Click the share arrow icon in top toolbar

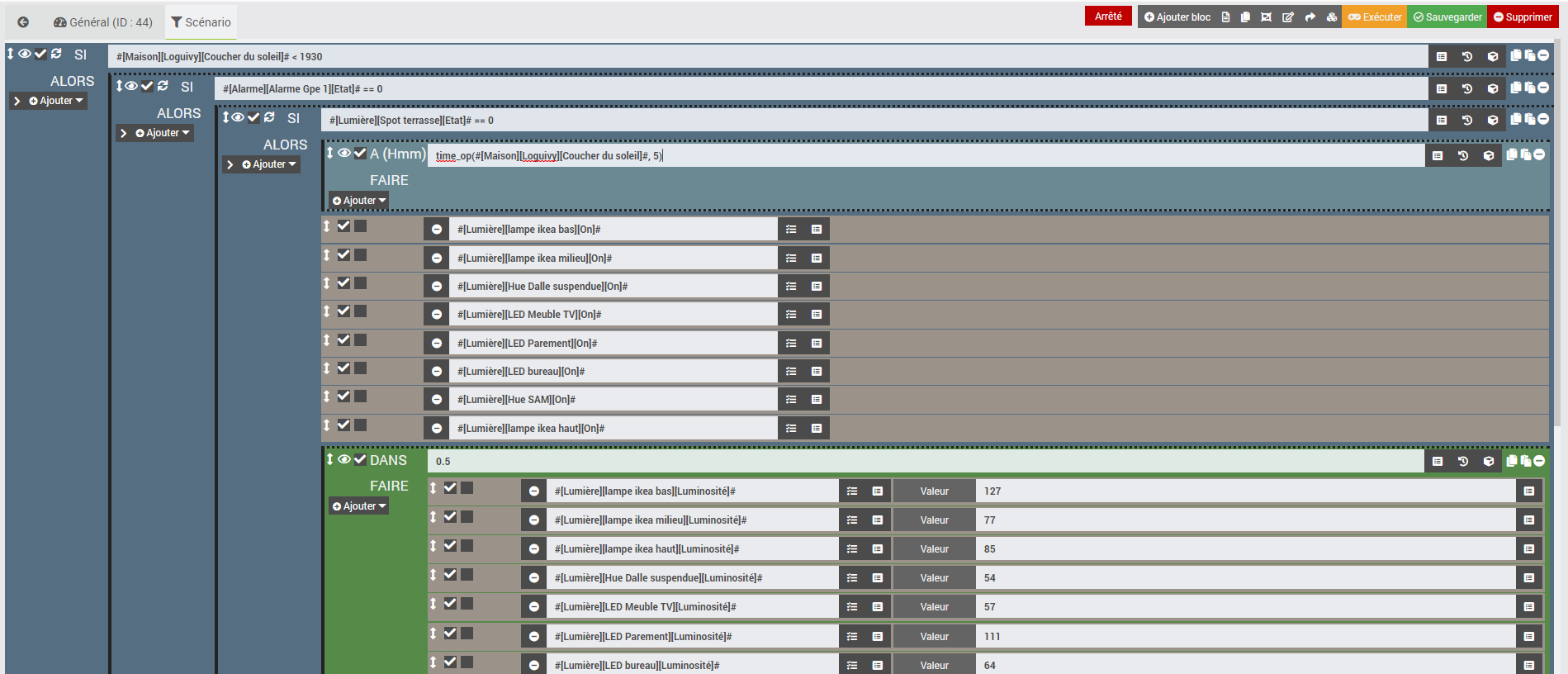click(x=1310, y=17)
